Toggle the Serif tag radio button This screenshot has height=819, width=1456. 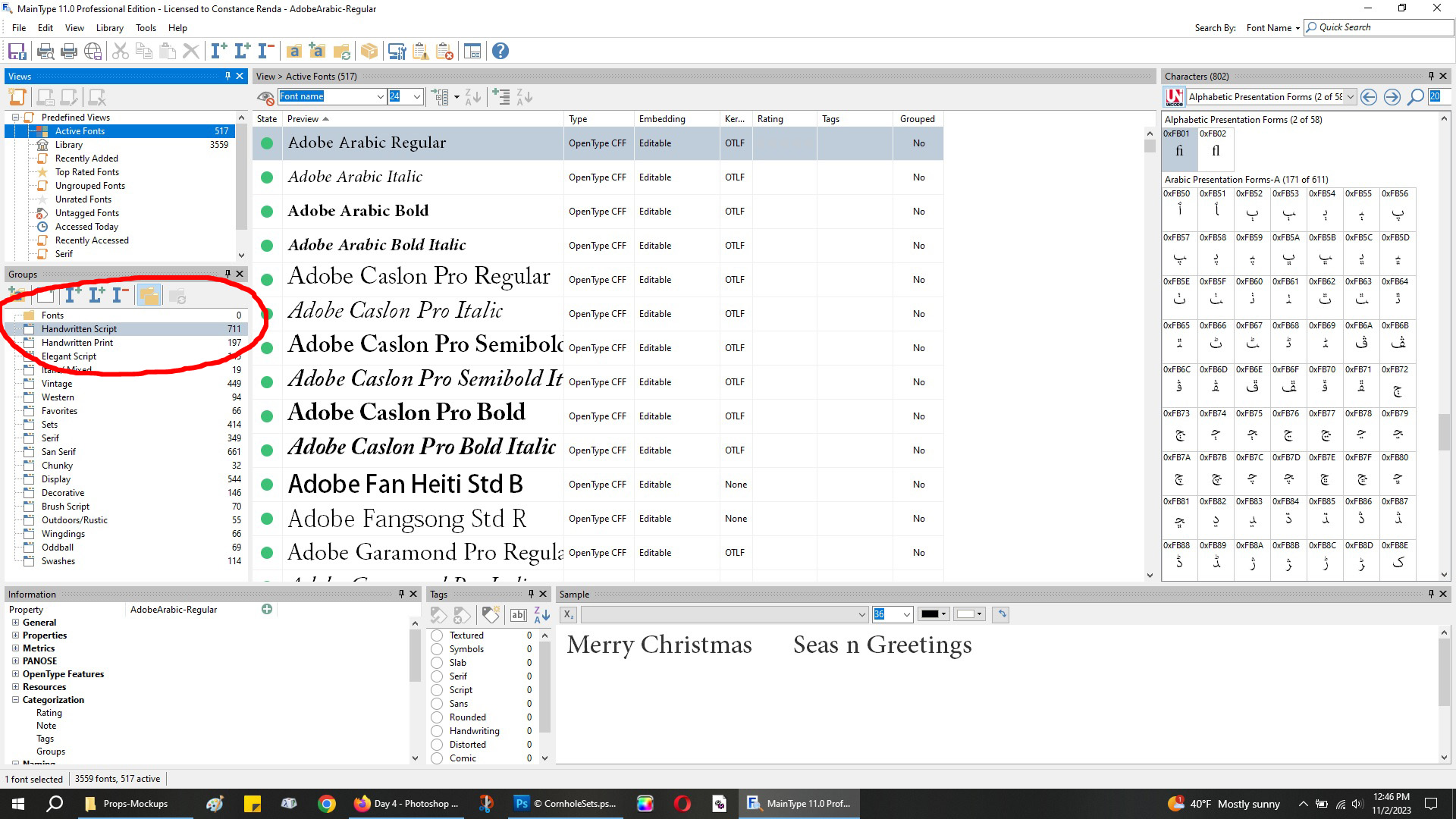click(x=438, y=677)
